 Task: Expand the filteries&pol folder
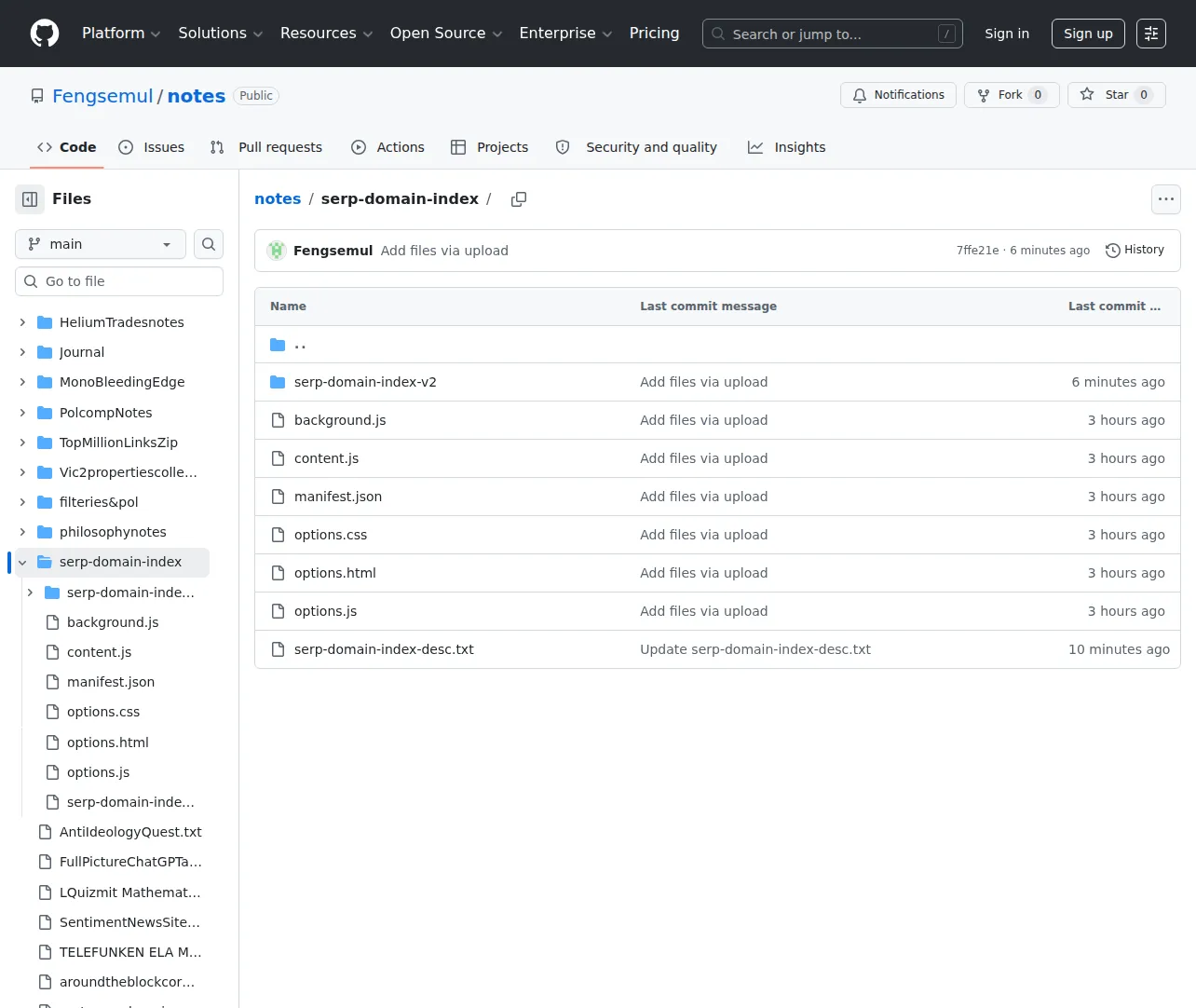(x=22, y=502)
